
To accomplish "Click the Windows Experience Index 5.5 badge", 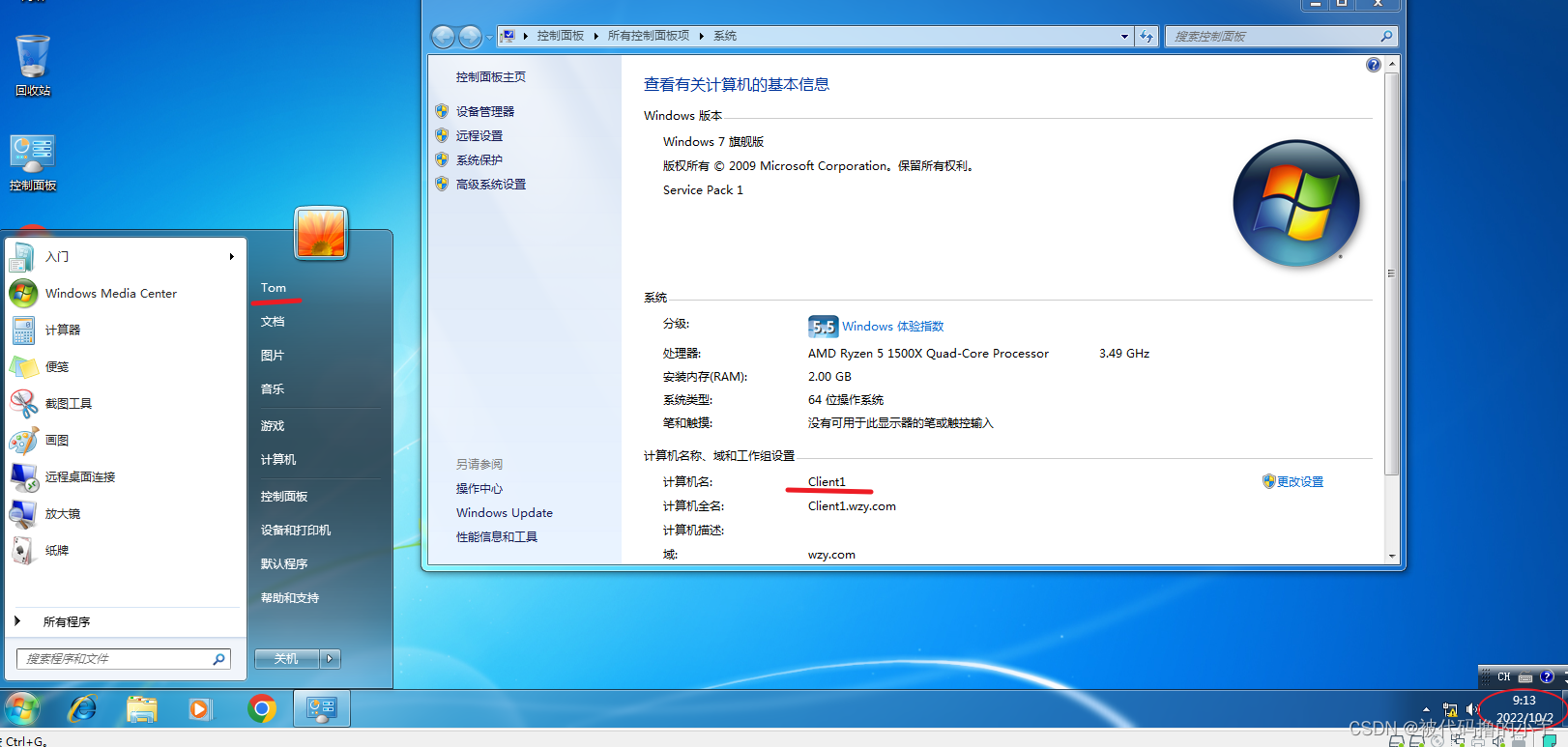I will point(822,327).
